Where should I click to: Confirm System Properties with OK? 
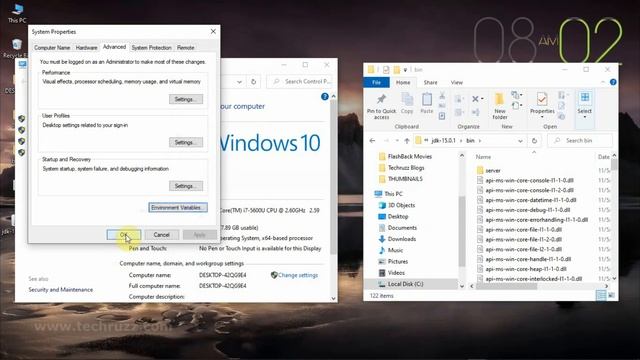(x=124, y=235)
